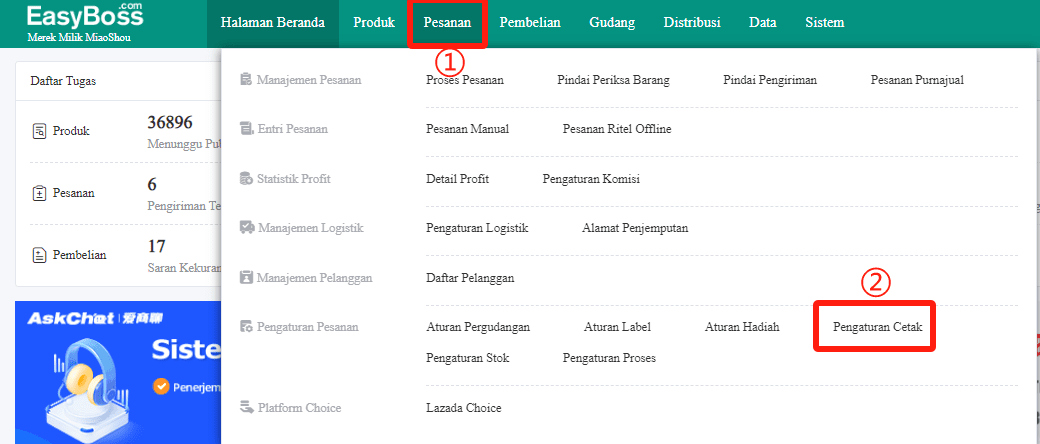Select Alamat Penjemputan under logistics
The image size is (1040, 444).
pos(635,228)
